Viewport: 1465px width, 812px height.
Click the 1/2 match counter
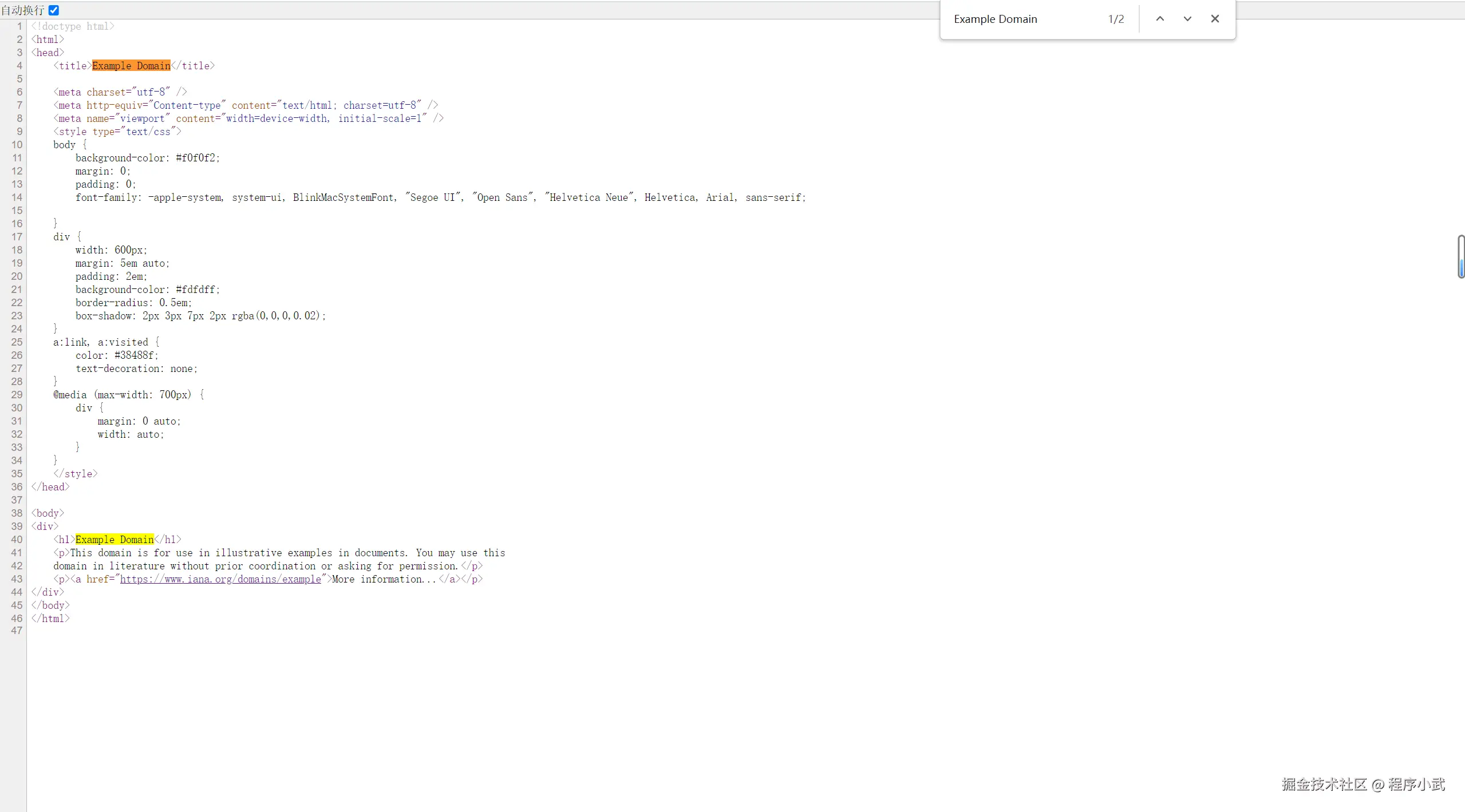coord(1116,19)
